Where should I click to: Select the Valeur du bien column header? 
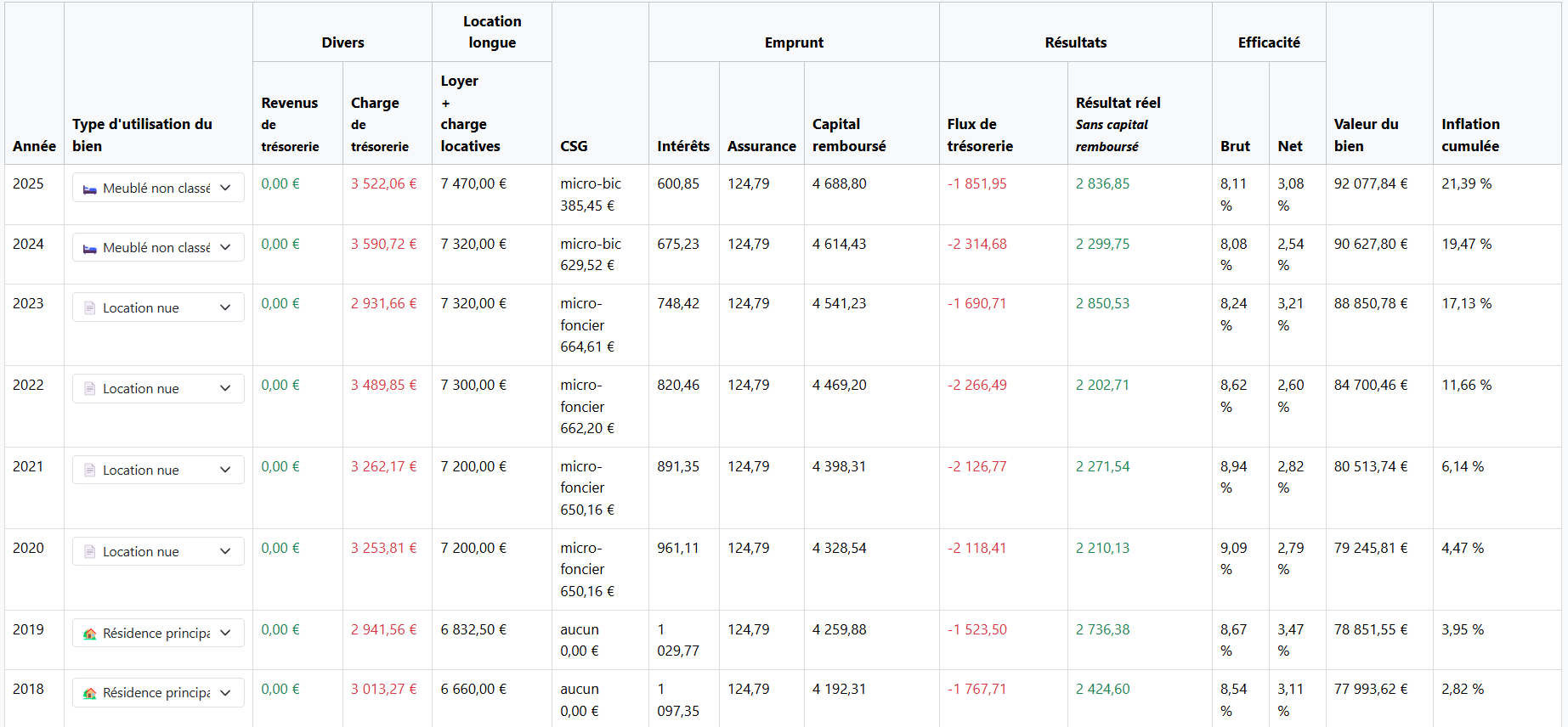tap(1366, 135)
